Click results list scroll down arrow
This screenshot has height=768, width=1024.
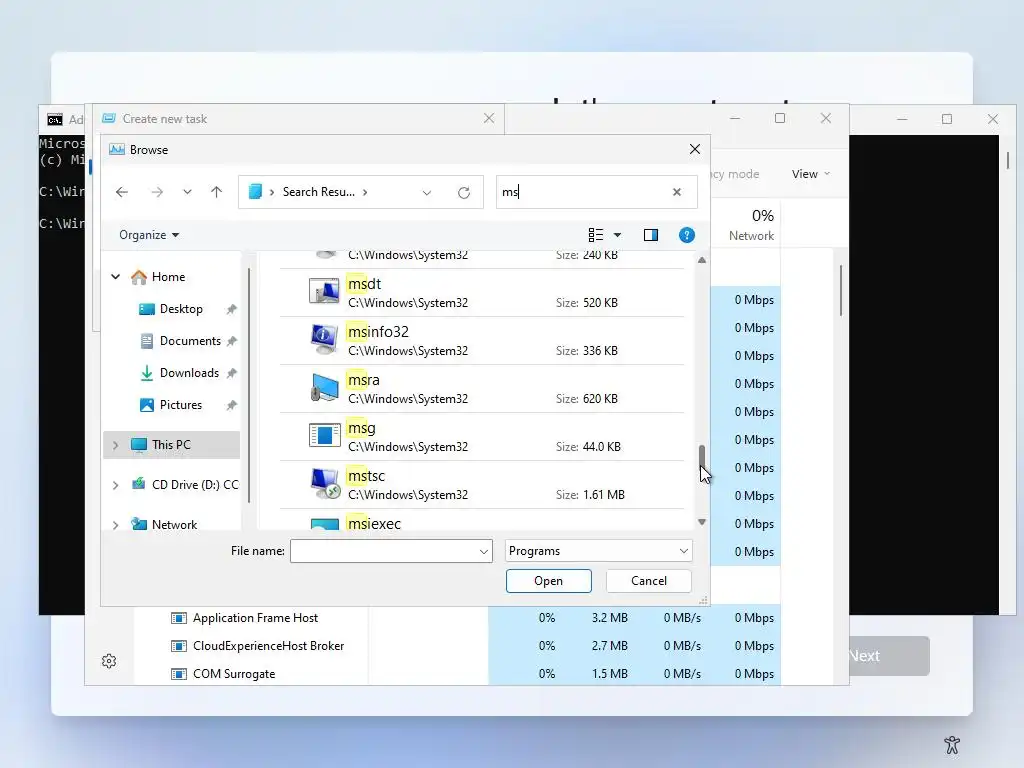(702, 522)
